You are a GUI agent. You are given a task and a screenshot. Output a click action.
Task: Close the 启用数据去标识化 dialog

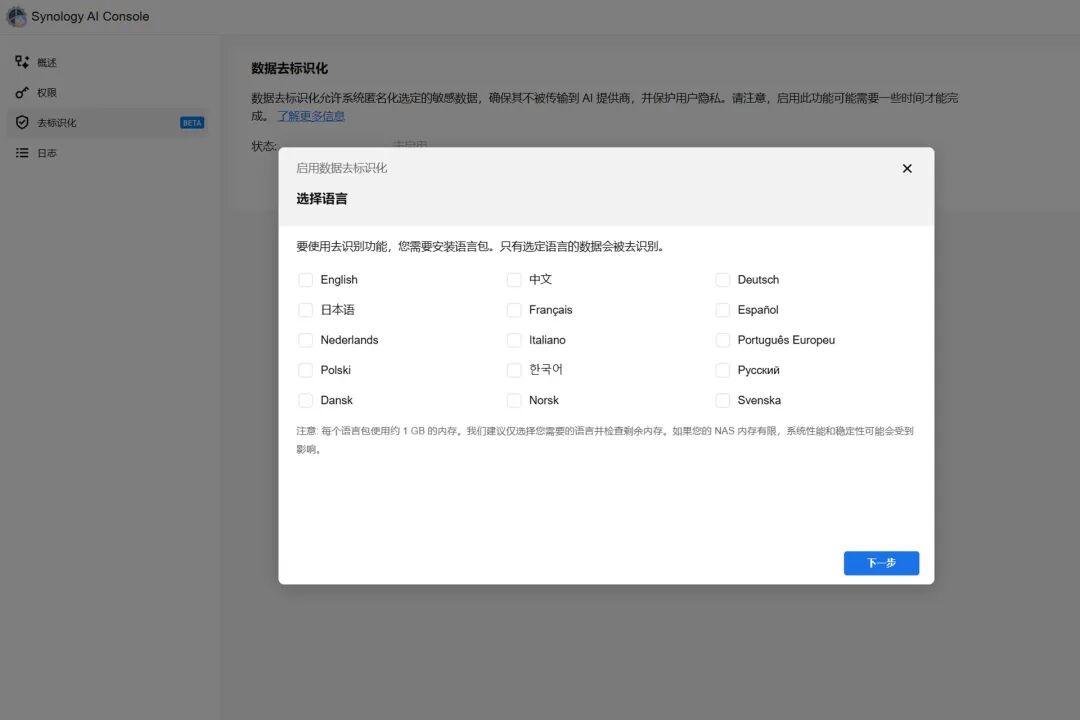coord(907,168)
